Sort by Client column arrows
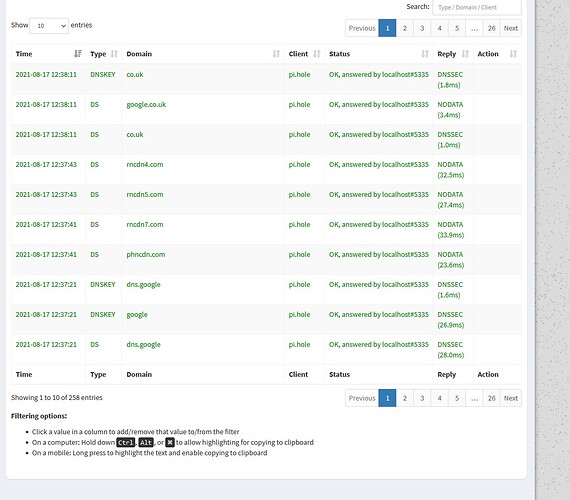This screenshot has height=500, width=570. [x=317, y=54]
